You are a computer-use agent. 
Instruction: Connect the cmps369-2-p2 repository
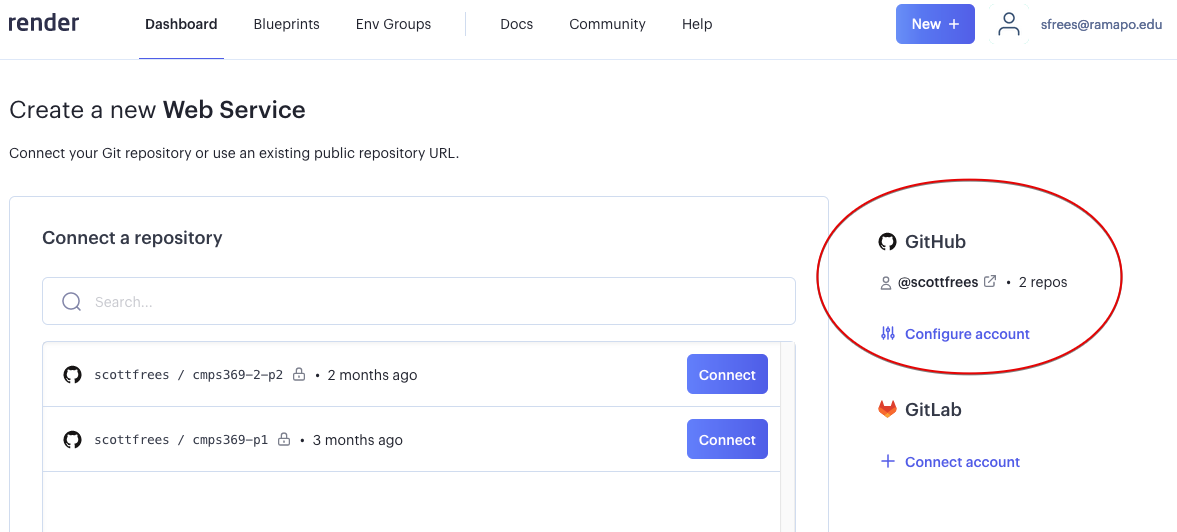click(727, 375)
